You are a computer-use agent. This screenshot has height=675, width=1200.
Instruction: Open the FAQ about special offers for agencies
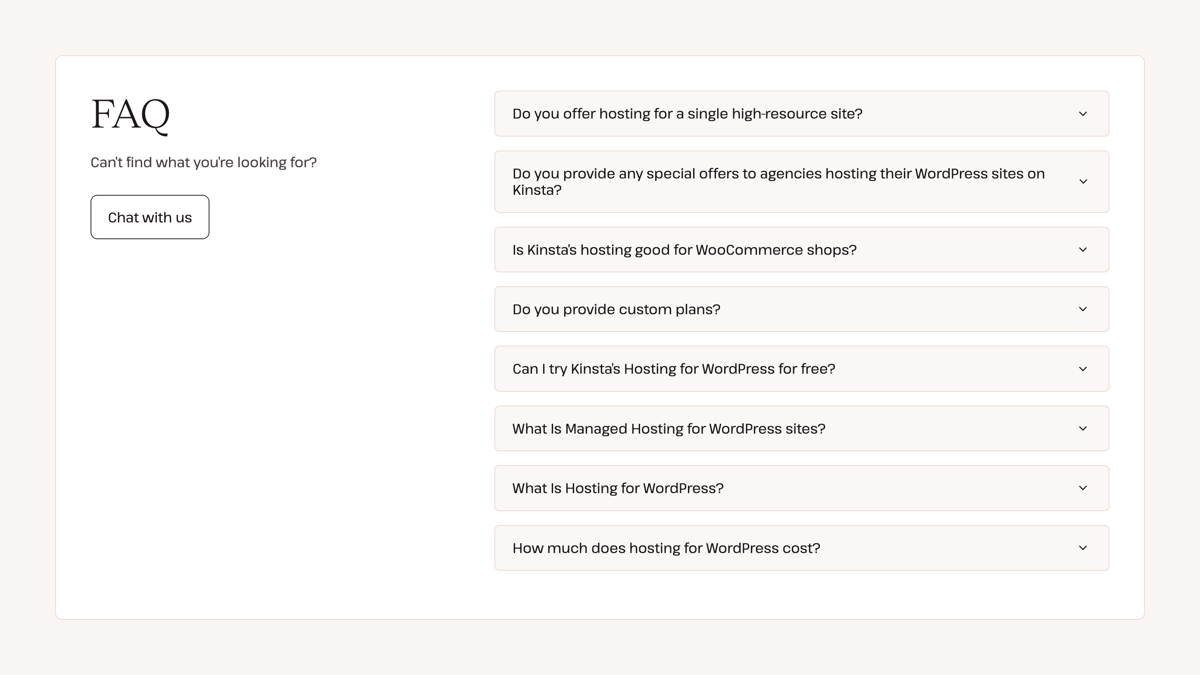pos(778,181)
